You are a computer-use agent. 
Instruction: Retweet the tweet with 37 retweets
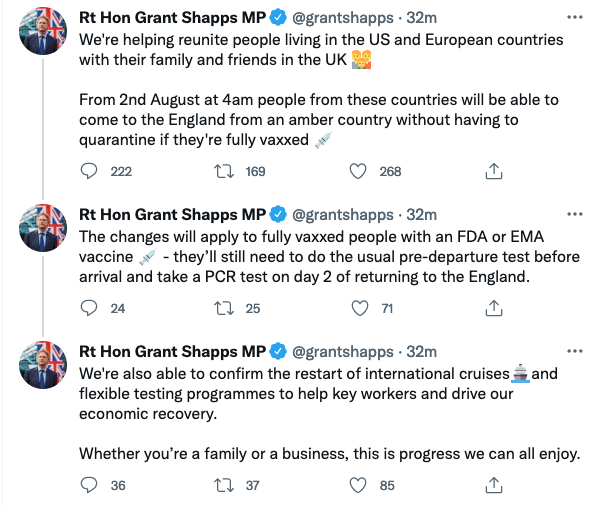(x=225, y=486)
